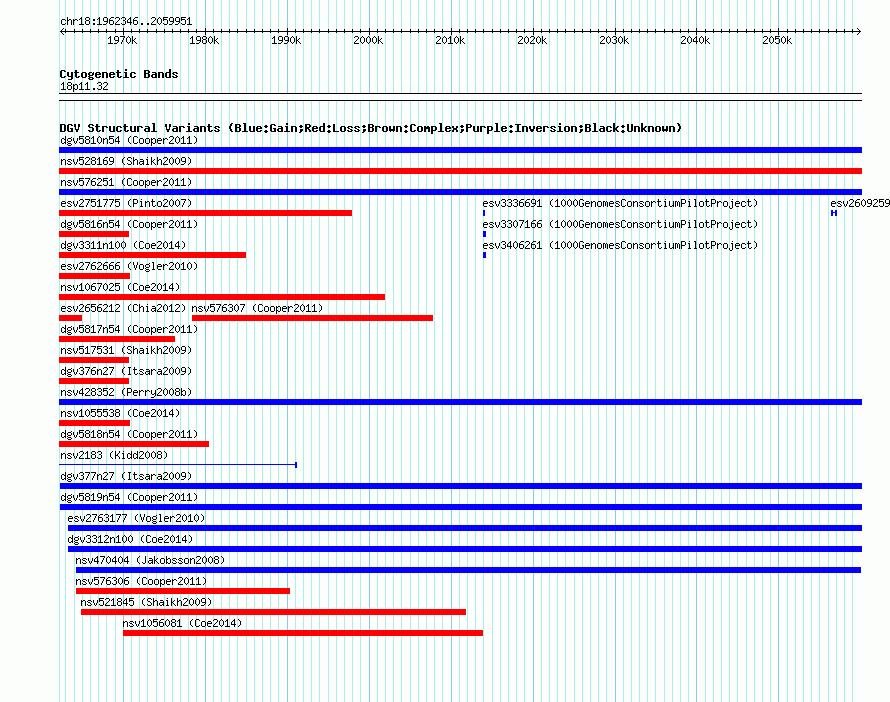This screenshot has width=890, height=702.
Task: Select the esv2751775 (Pinto2007) label
Action: click(x=126, y=203)
